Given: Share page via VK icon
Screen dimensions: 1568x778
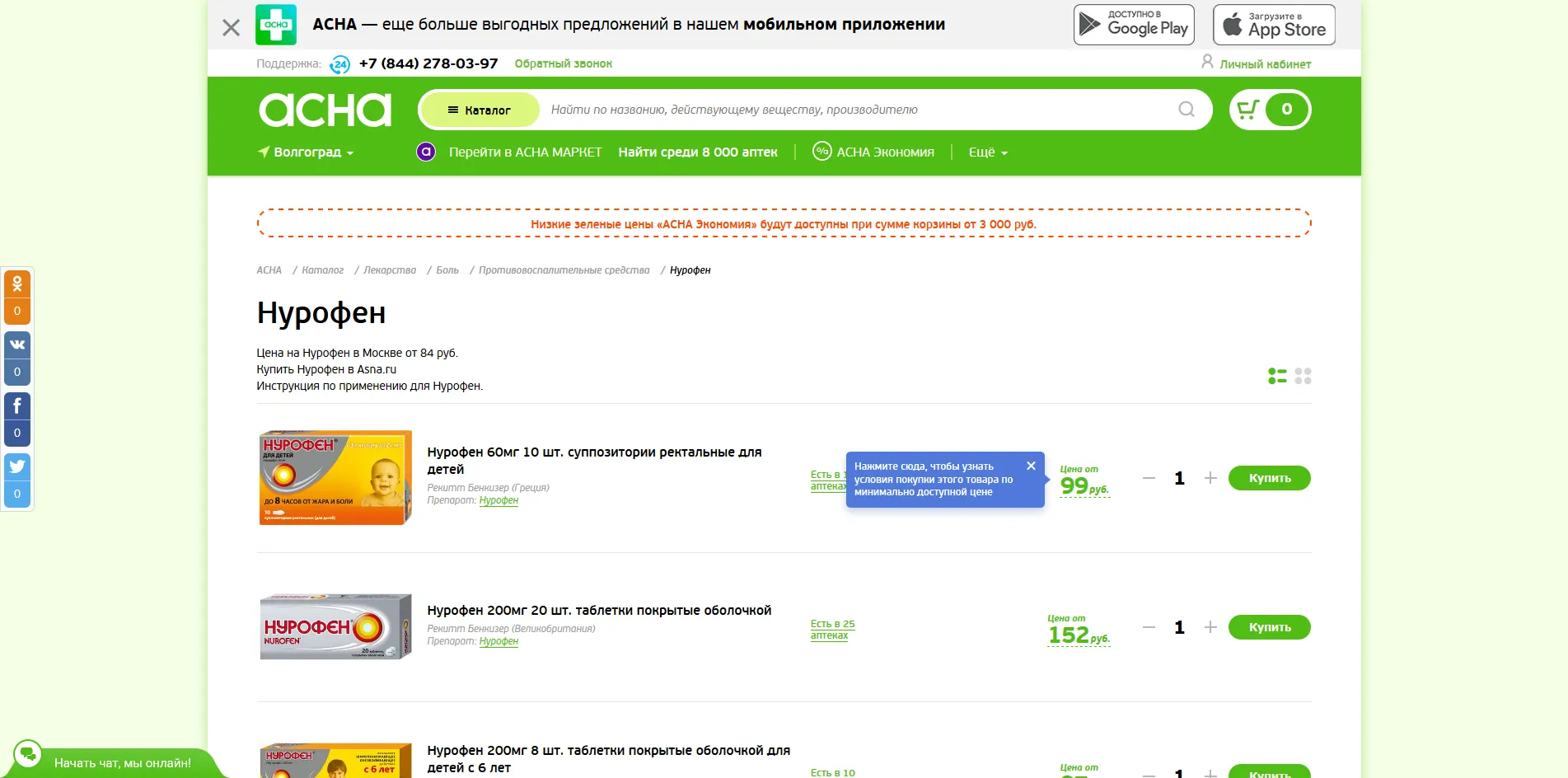Looking at the screenshot, I should [17, 345].
